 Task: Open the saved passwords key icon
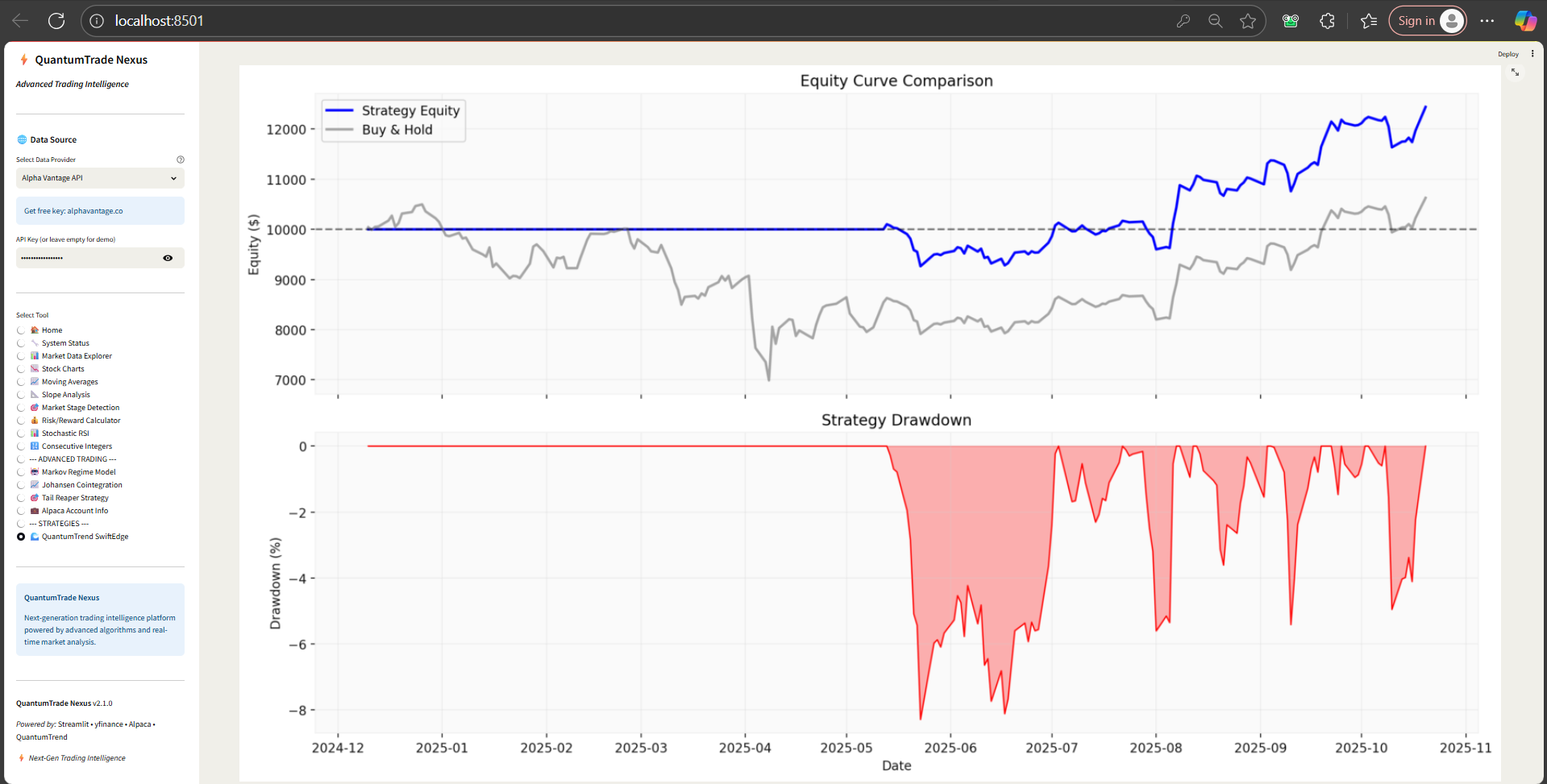1183,21
